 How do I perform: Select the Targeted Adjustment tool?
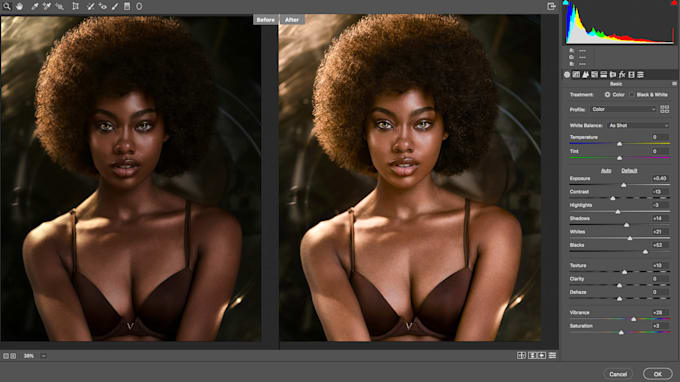coord(59,7)
